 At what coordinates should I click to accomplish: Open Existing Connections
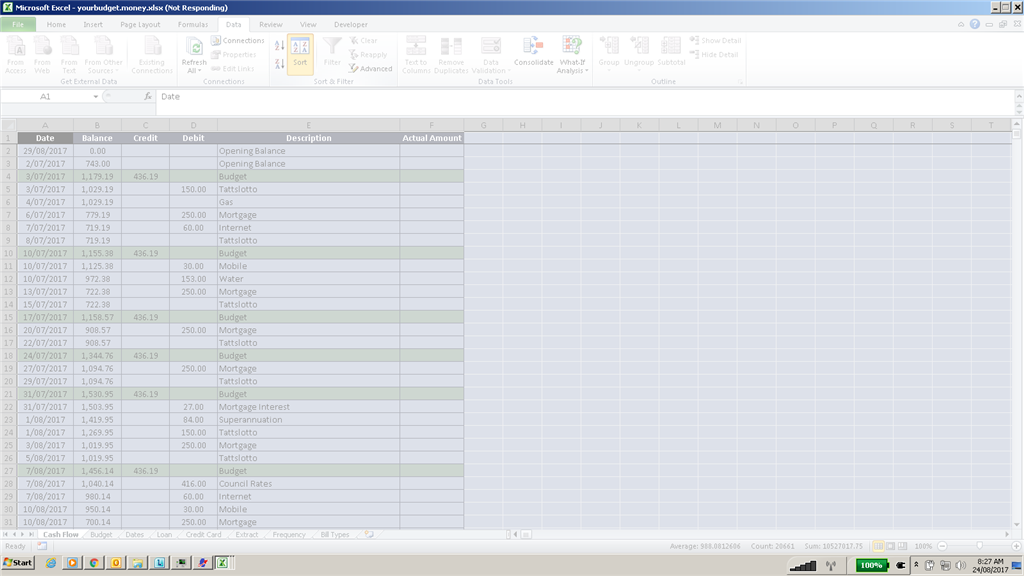(x=152, y=55)
